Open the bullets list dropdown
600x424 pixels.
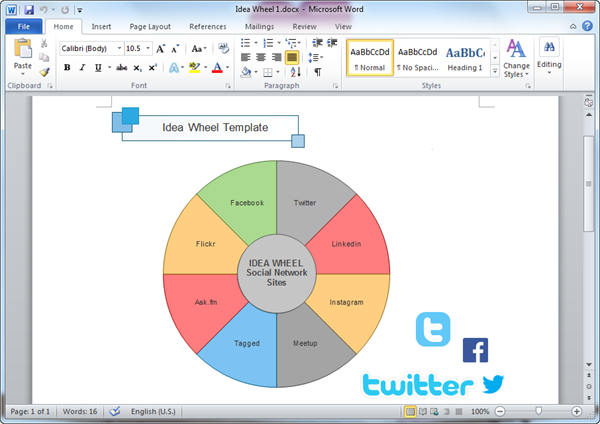[256, 43]
